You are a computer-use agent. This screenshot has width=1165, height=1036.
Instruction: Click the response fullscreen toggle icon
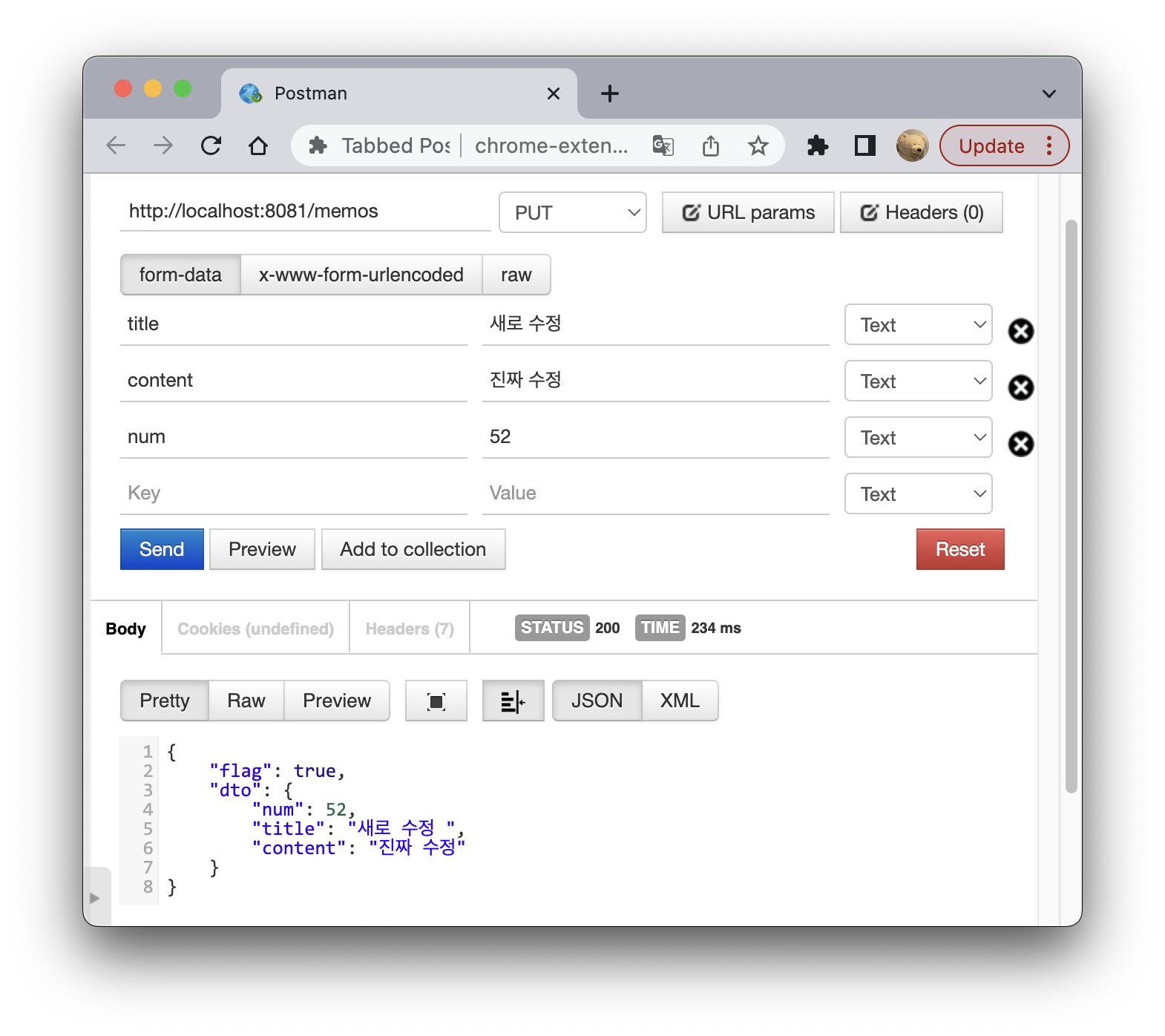(x=436, y=701)
